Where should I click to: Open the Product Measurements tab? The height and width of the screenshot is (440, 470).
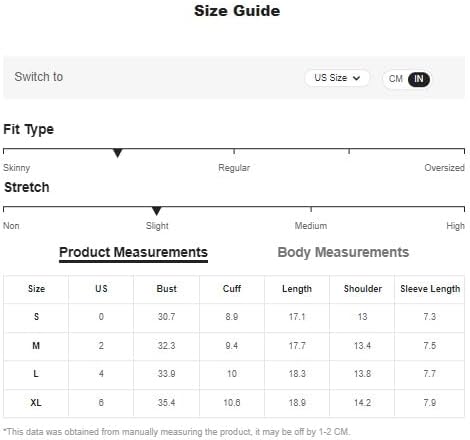click(133, 252)
